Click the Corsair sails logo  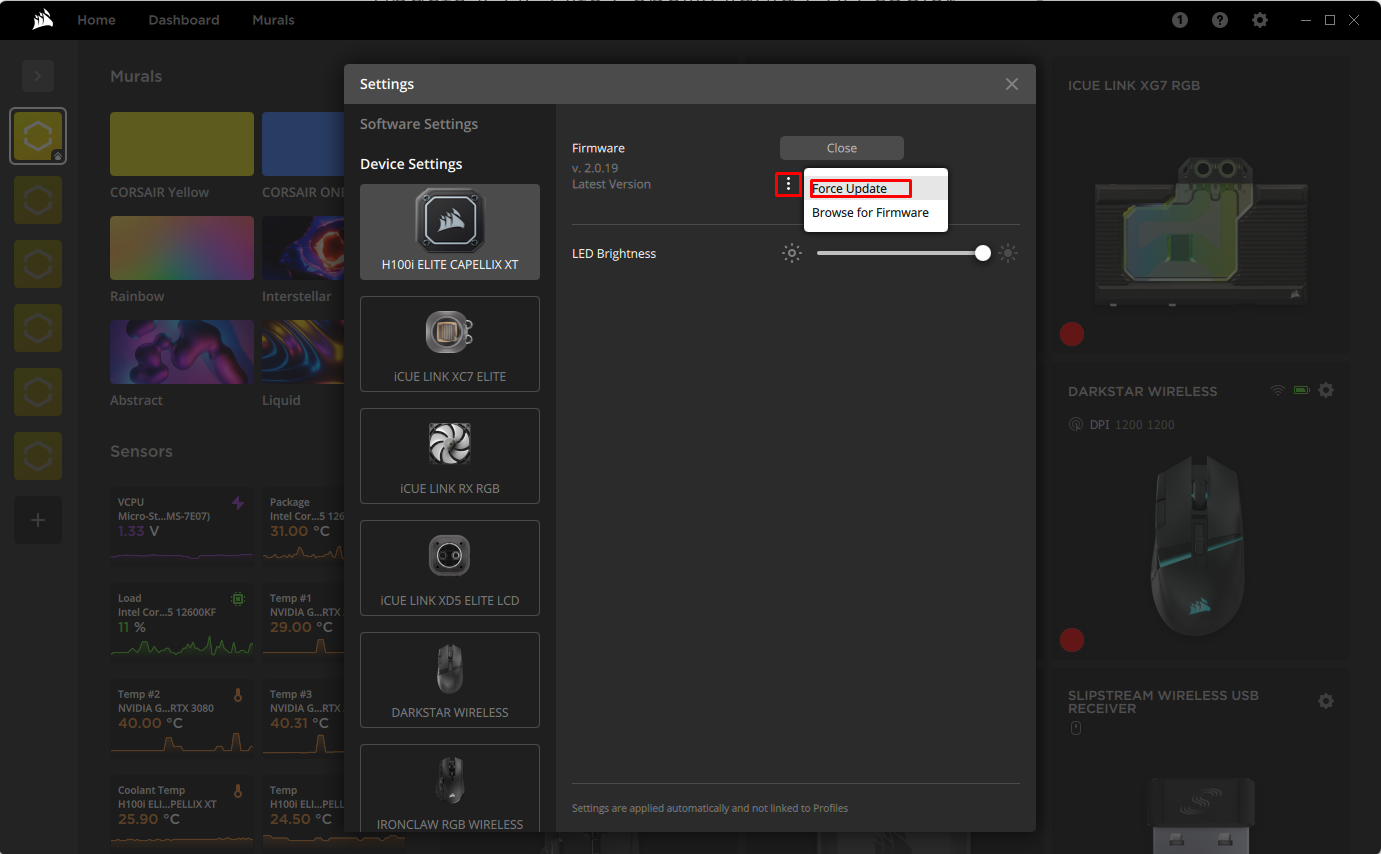(x=43, y=20)
